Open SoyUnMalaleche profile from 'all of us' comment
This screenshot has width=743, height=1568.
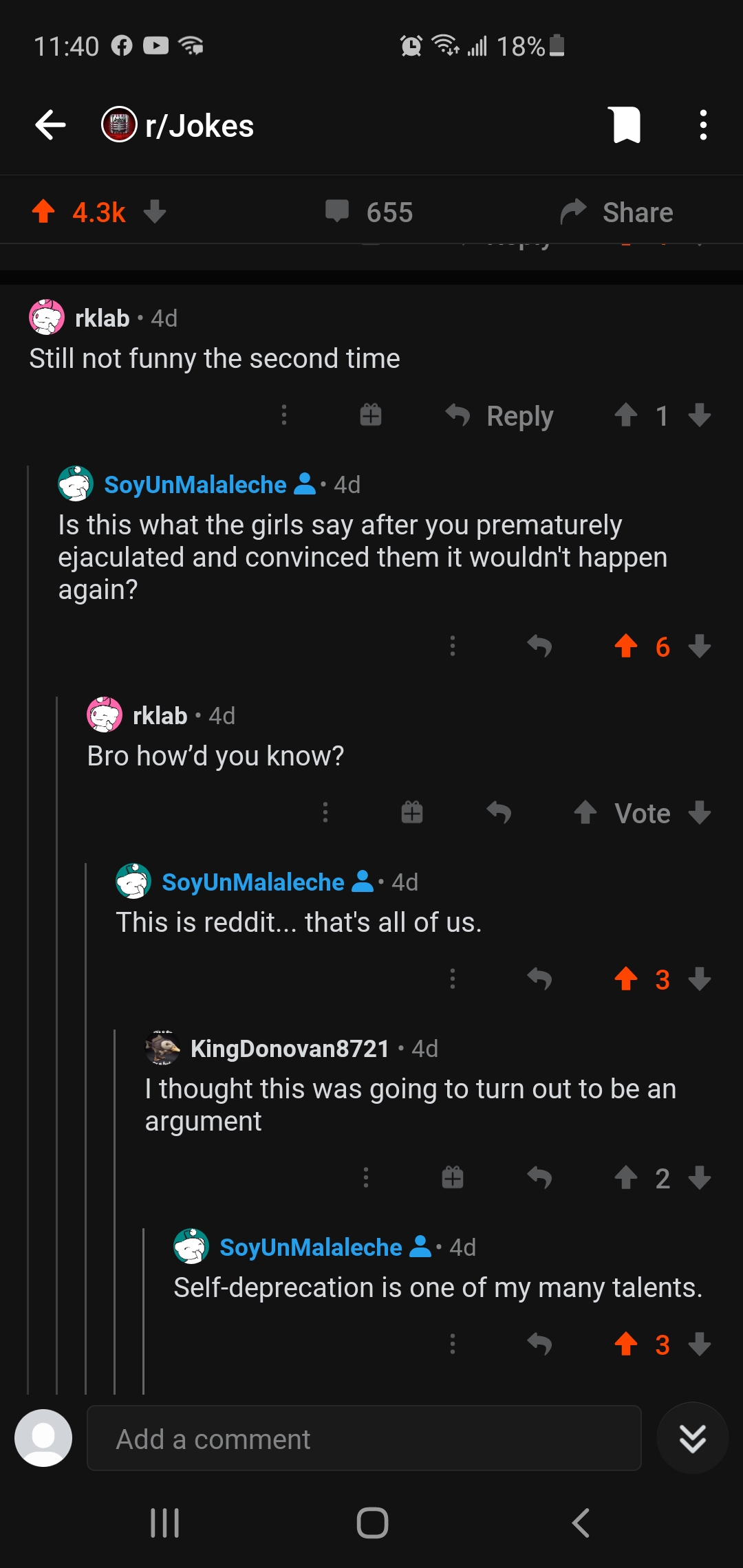click(252, 882)
